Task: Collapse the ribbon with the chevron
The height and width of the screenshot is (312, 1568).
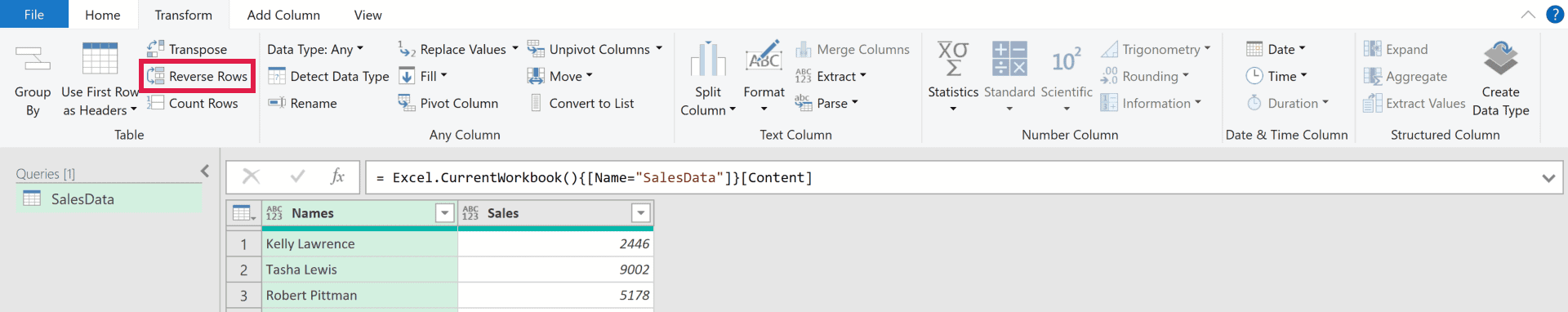Action: click(1528, 15)
